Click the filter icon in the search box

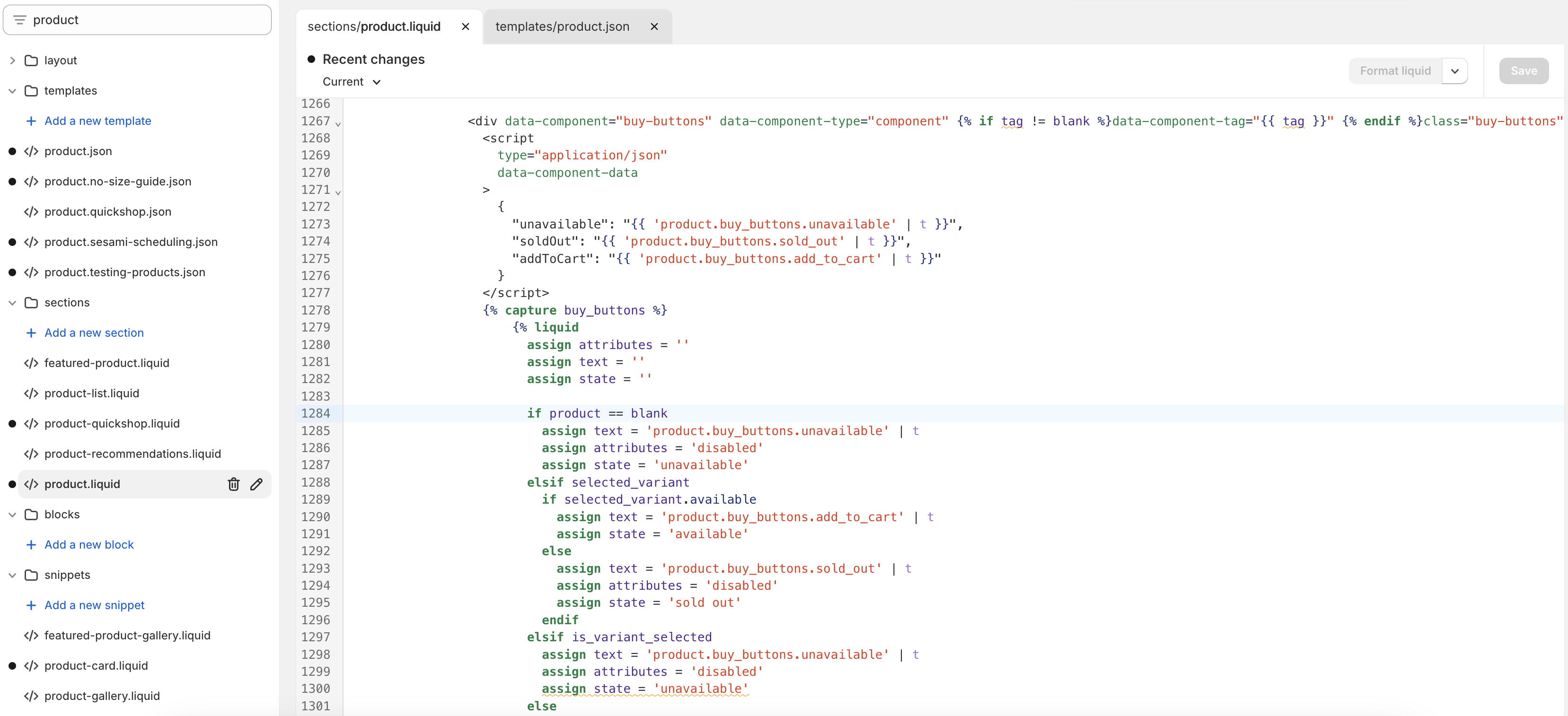pyautogui.click(x=19, y=20)
